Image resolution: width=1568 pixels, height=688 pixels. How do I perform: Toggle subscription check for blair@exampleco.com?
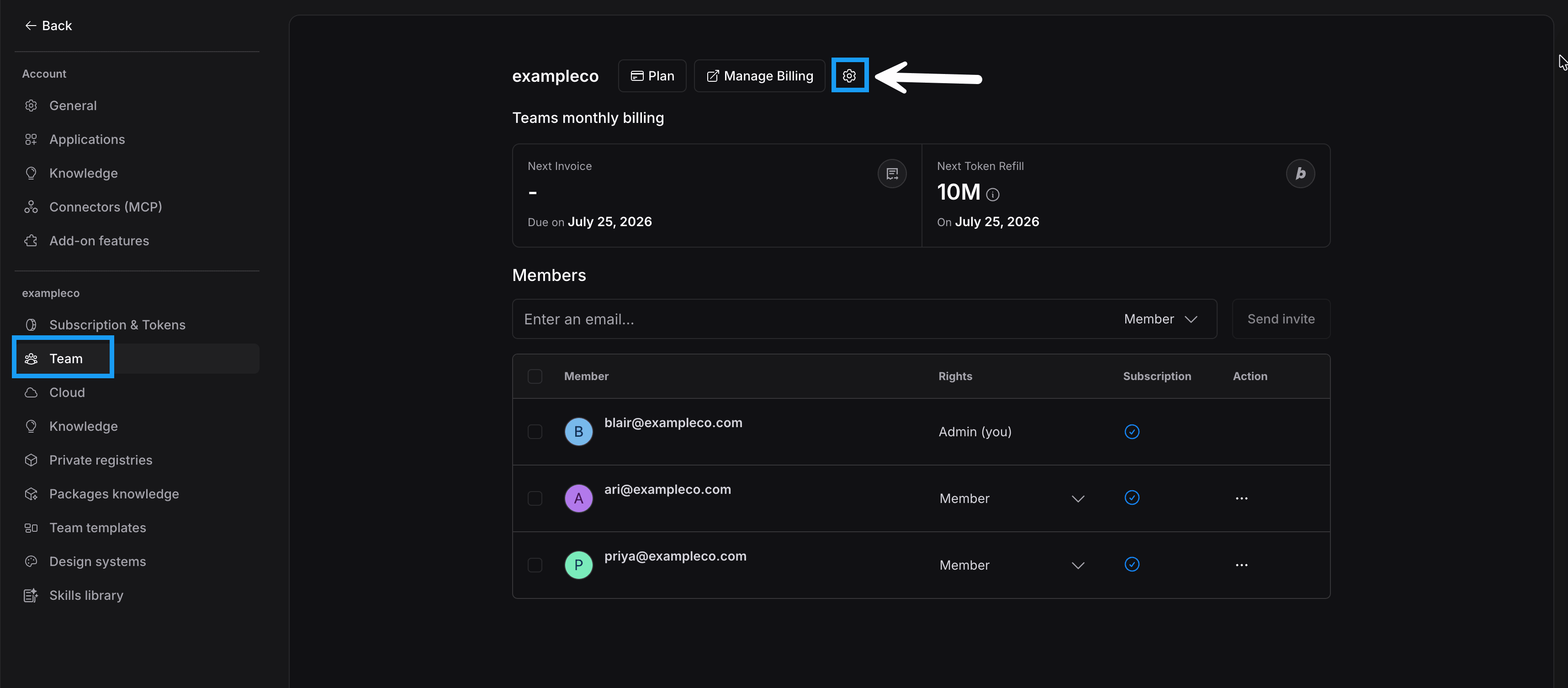click(x=1132, y=432)
